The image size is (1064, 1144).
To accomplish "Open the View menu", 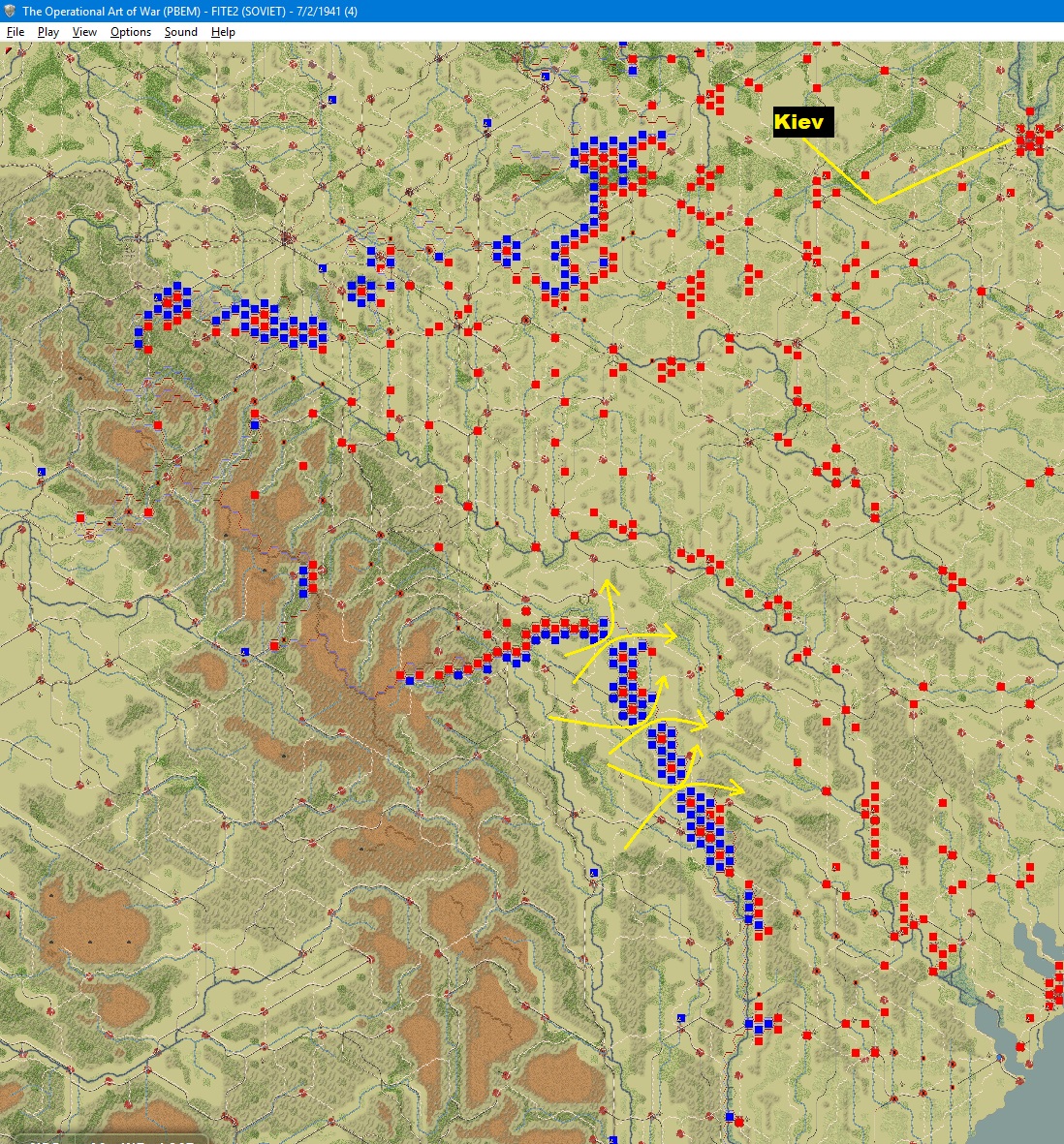I will (x=84, y=32).
